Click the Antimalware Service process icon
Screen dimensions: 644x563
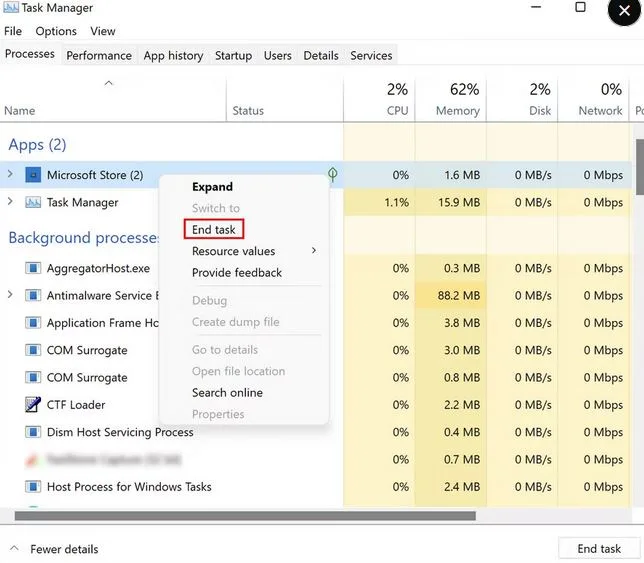33,296
